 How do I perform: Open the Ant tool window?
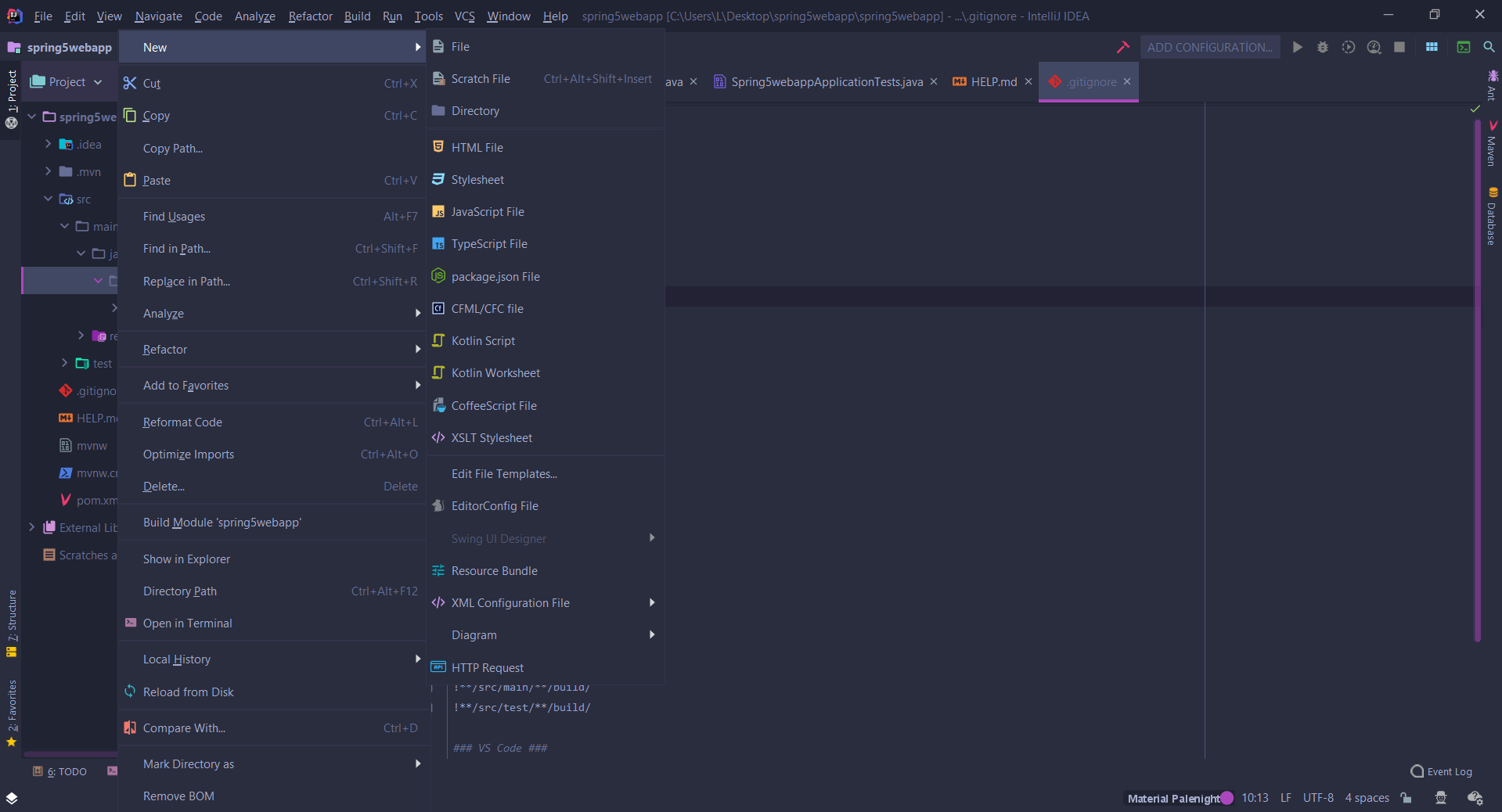pyautogui.click(x=1492, y=85)
